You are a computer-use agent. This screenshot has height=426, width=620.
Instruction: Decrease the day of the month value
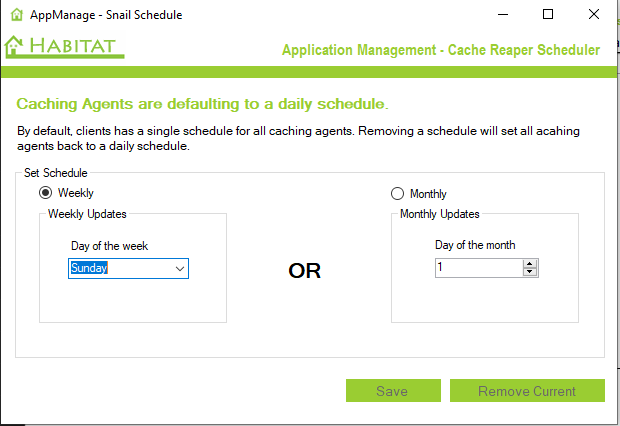coord(530,272)
